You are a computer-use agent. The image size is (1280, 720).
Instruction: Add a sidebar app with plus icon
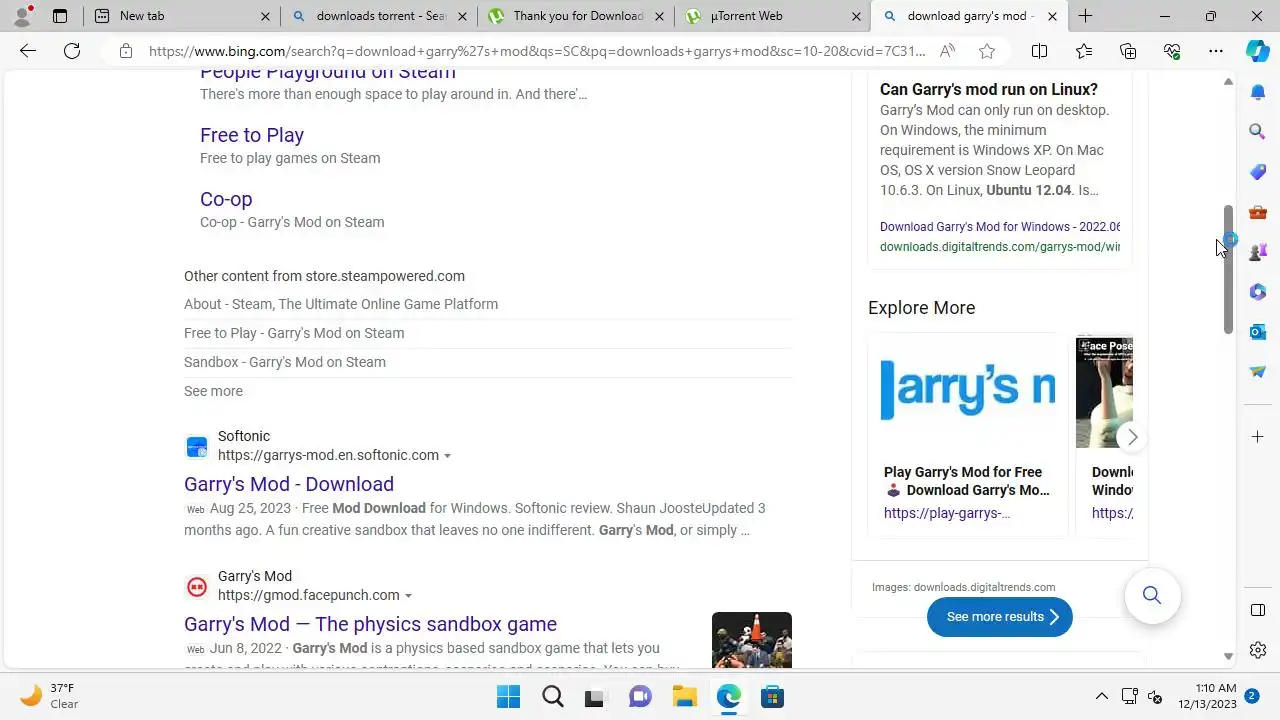click(1258, 436)
